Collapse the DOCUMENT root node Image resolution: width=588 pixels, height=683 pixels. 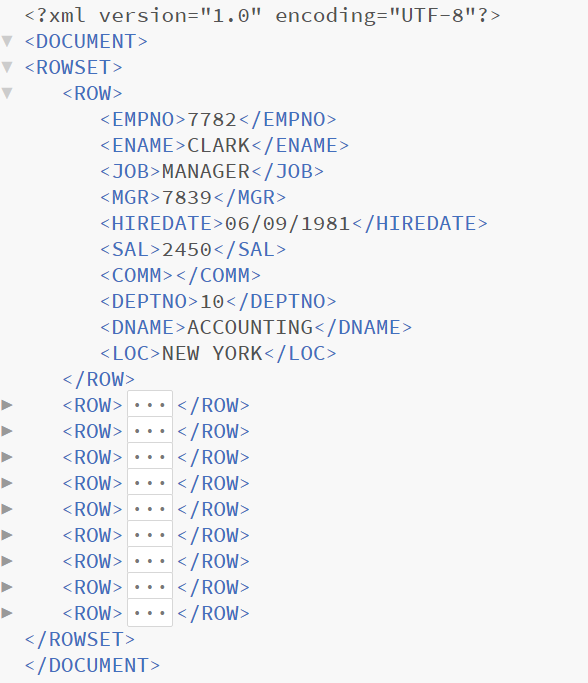[7, 41]
